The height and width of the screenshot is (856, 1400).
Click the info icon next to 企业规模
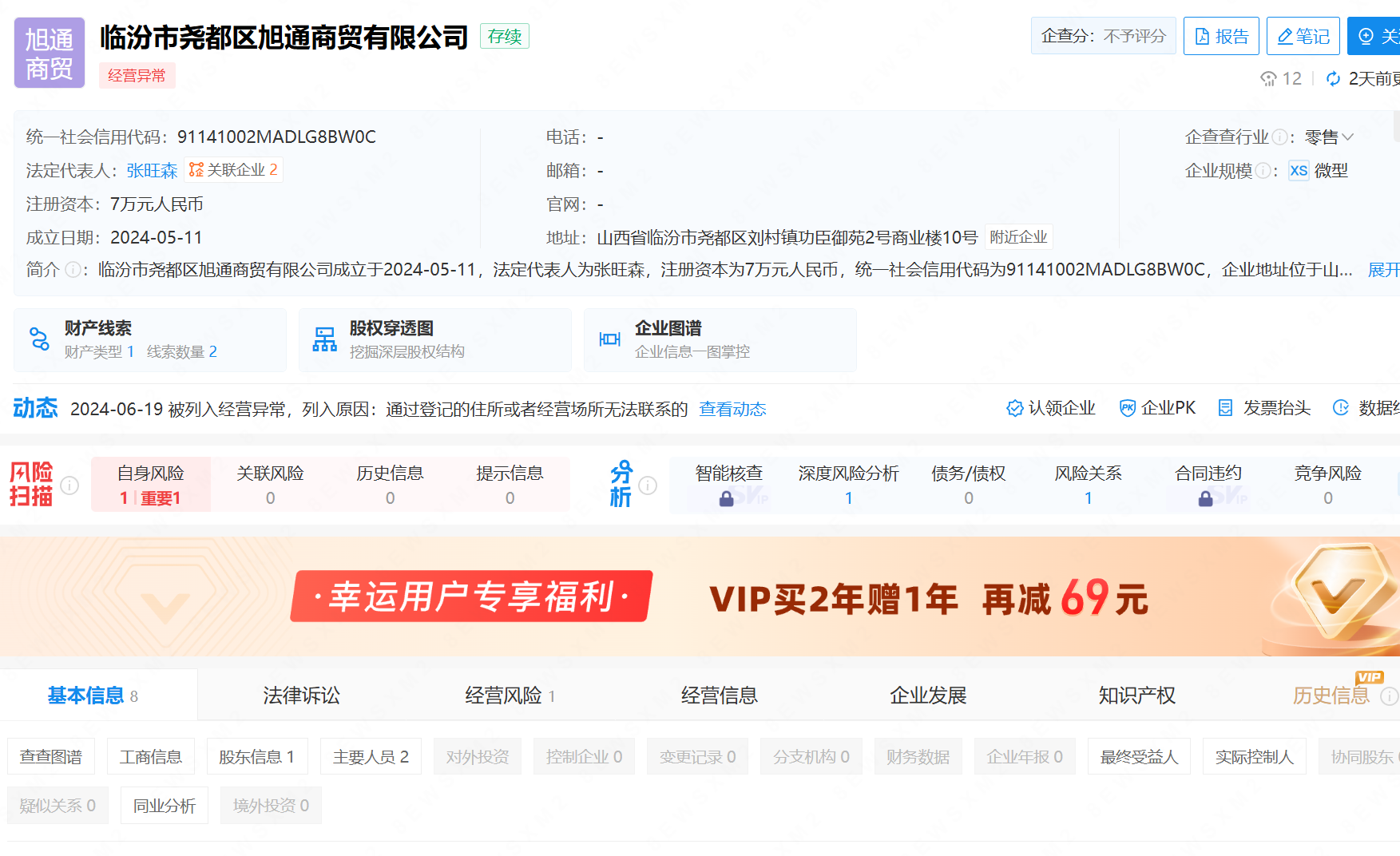pyautogui.click(x=1263, y=171)
